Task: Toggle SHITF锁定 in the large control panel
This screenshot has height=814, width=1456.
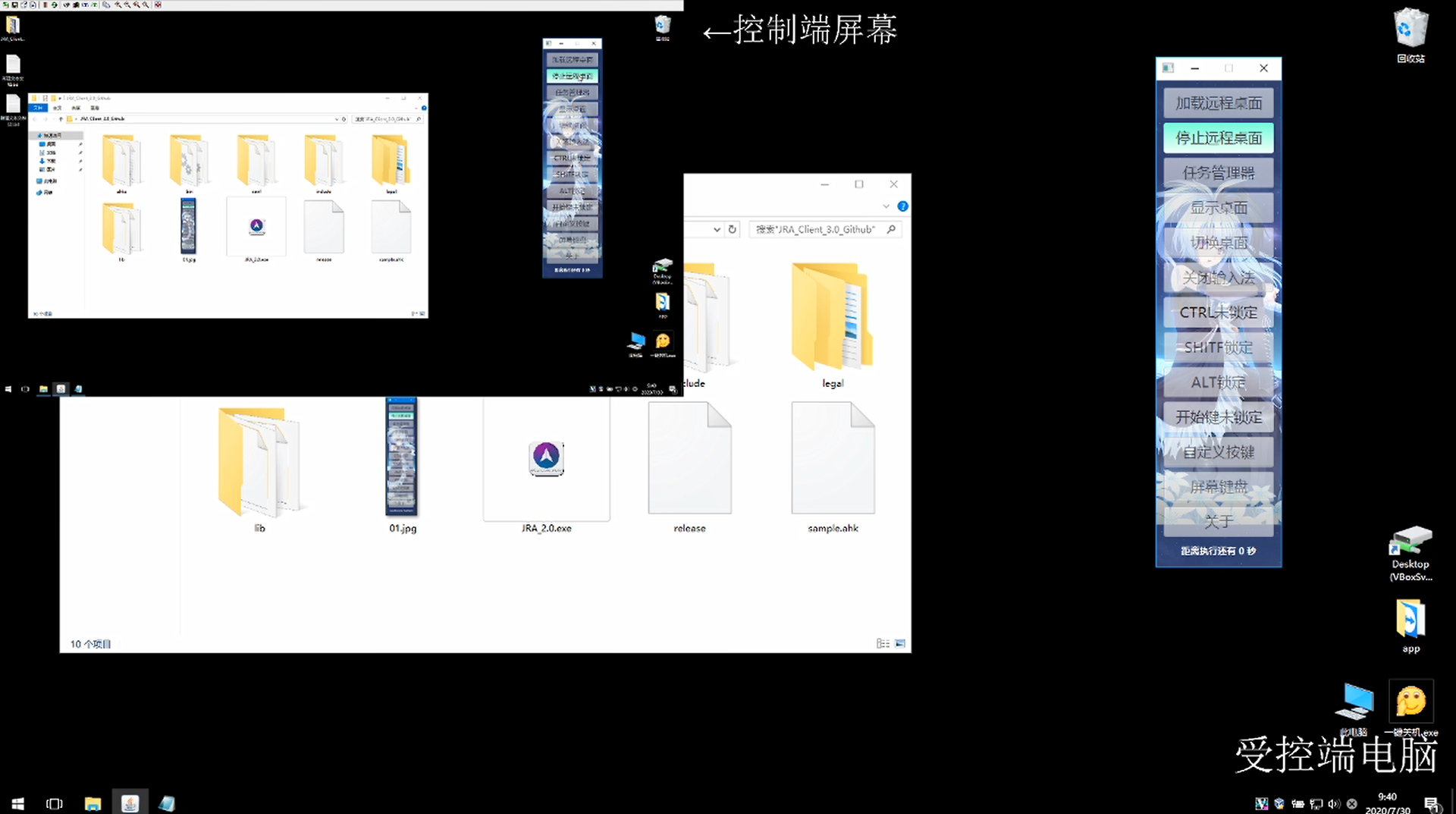Action: [x=1218, y=347]
